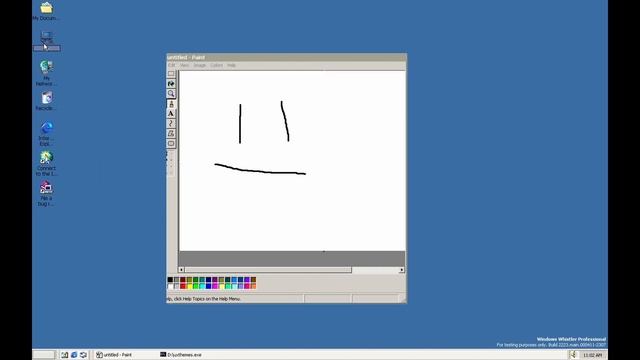The height and width of the screenshot is (360, 640).
Task: Select the My Network Places desktop icon
Action: pos(46,73)
